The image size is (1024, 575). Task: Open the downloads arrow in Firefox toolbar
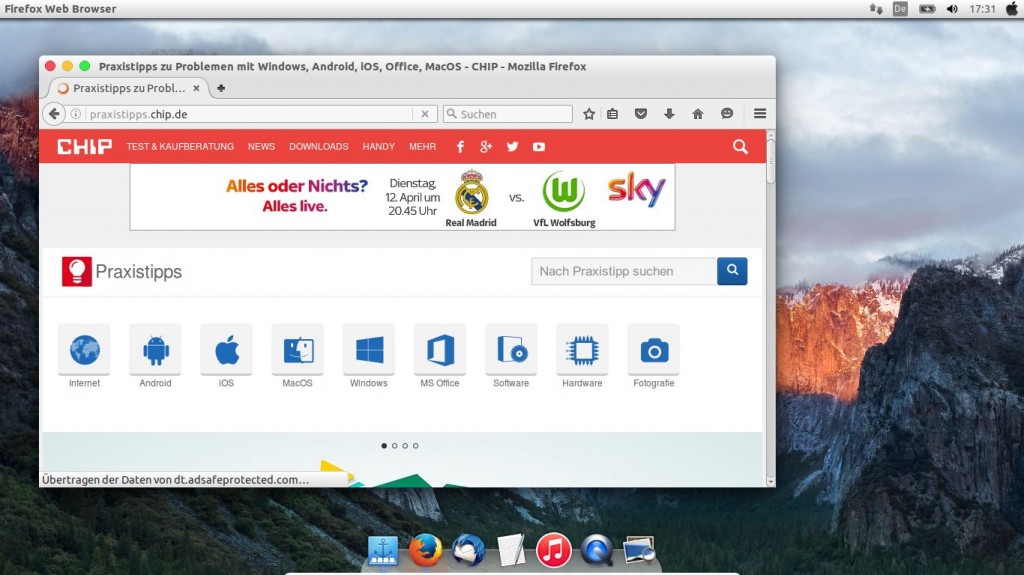[670, 114]
